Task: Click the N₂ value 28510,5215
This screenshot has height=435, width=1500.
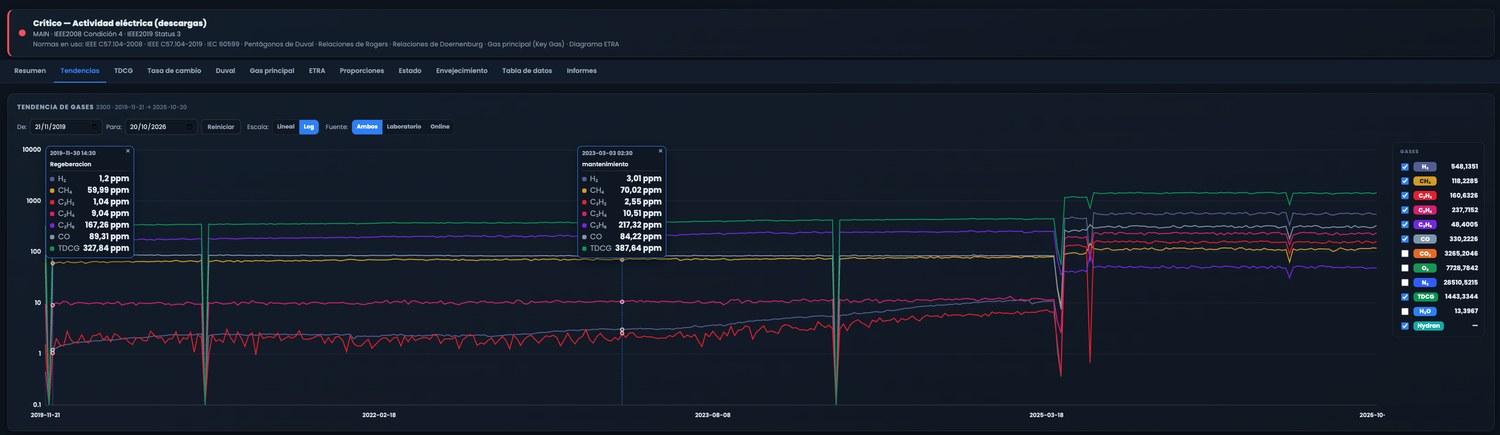Action: coord(1461,283)
